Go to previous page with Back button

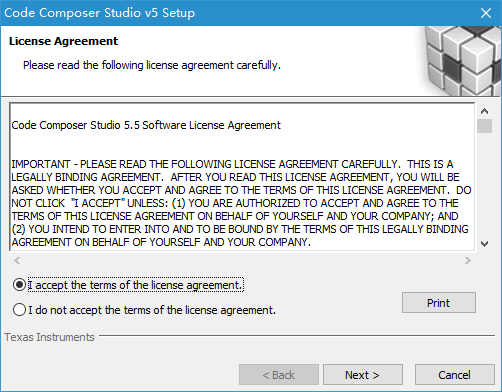[x=279, y=375]
